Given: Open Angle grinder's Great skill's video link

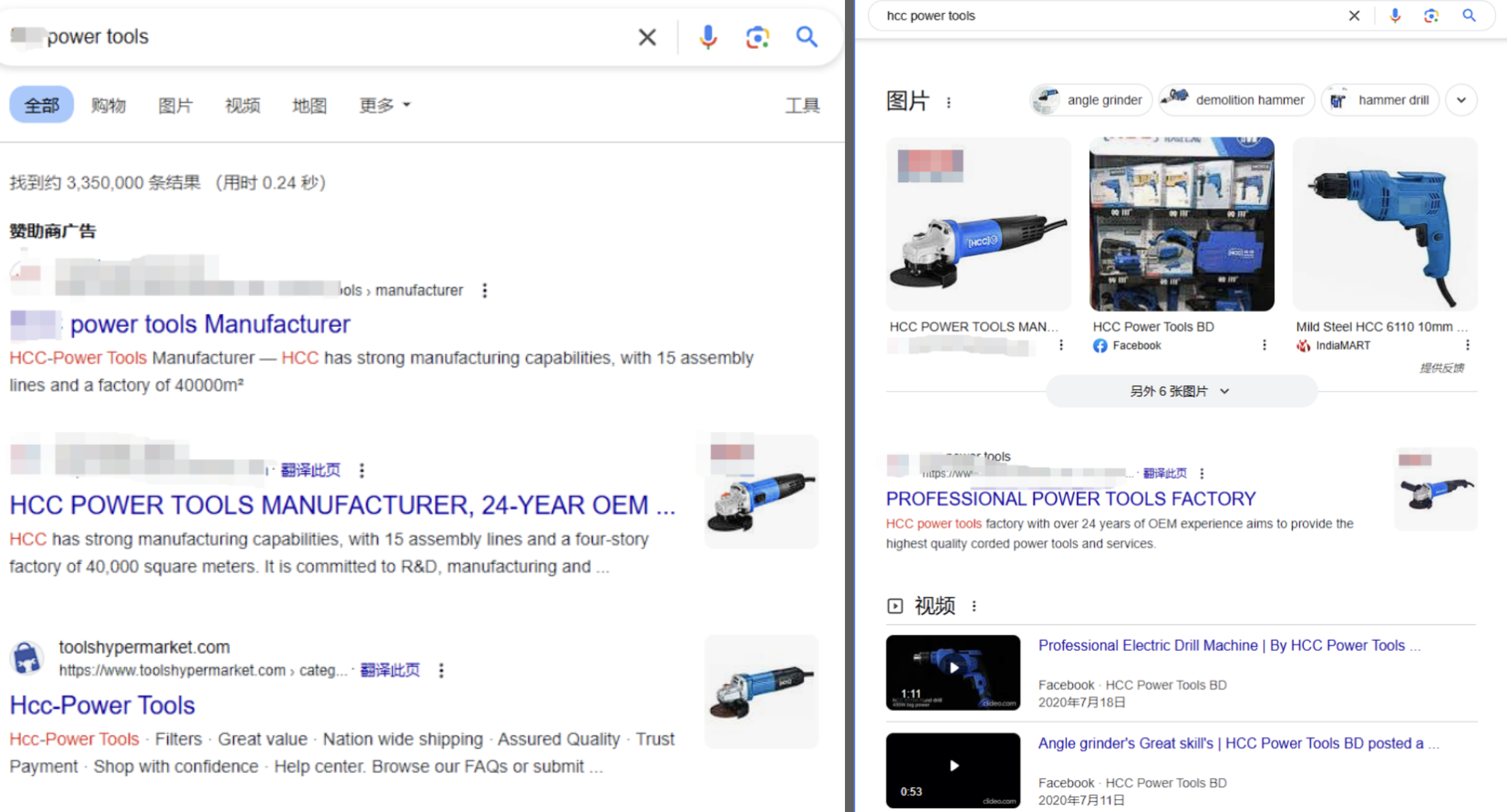Looking at the screenshot, I should (1238, 743).
